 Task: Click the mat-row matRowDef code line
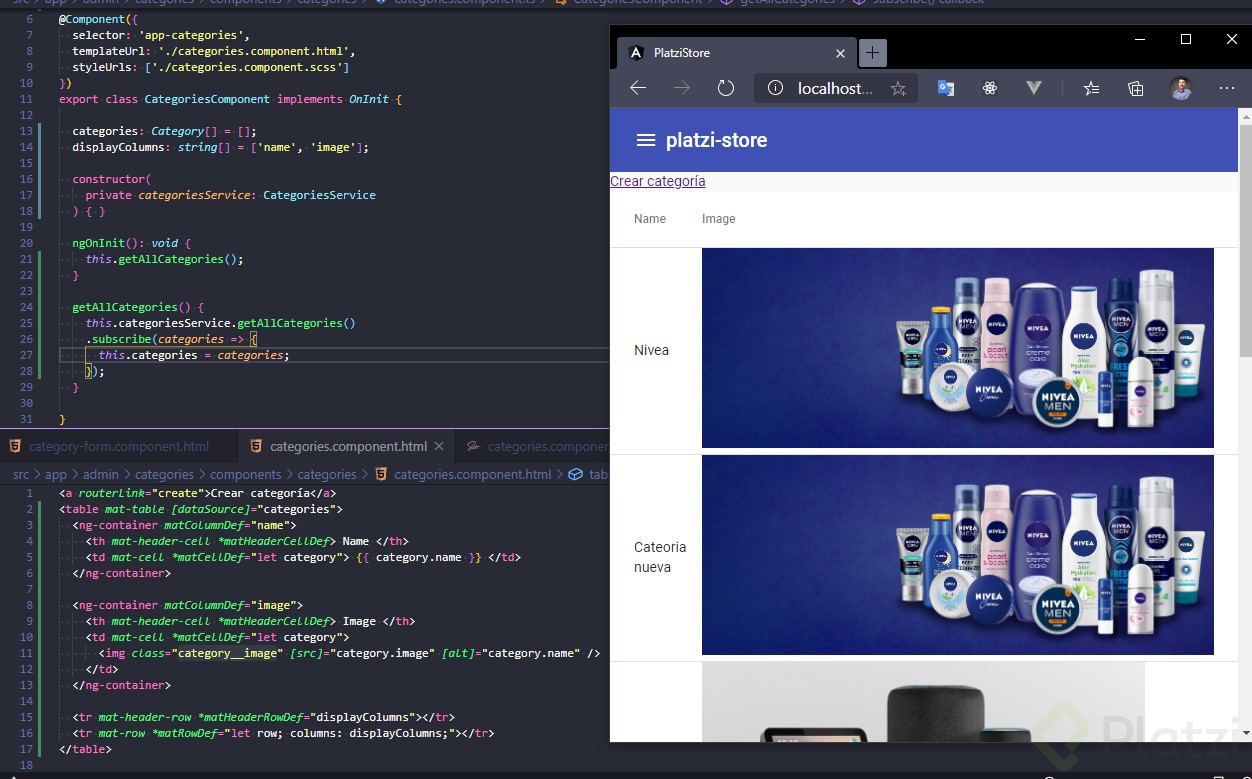coord(283,733)
